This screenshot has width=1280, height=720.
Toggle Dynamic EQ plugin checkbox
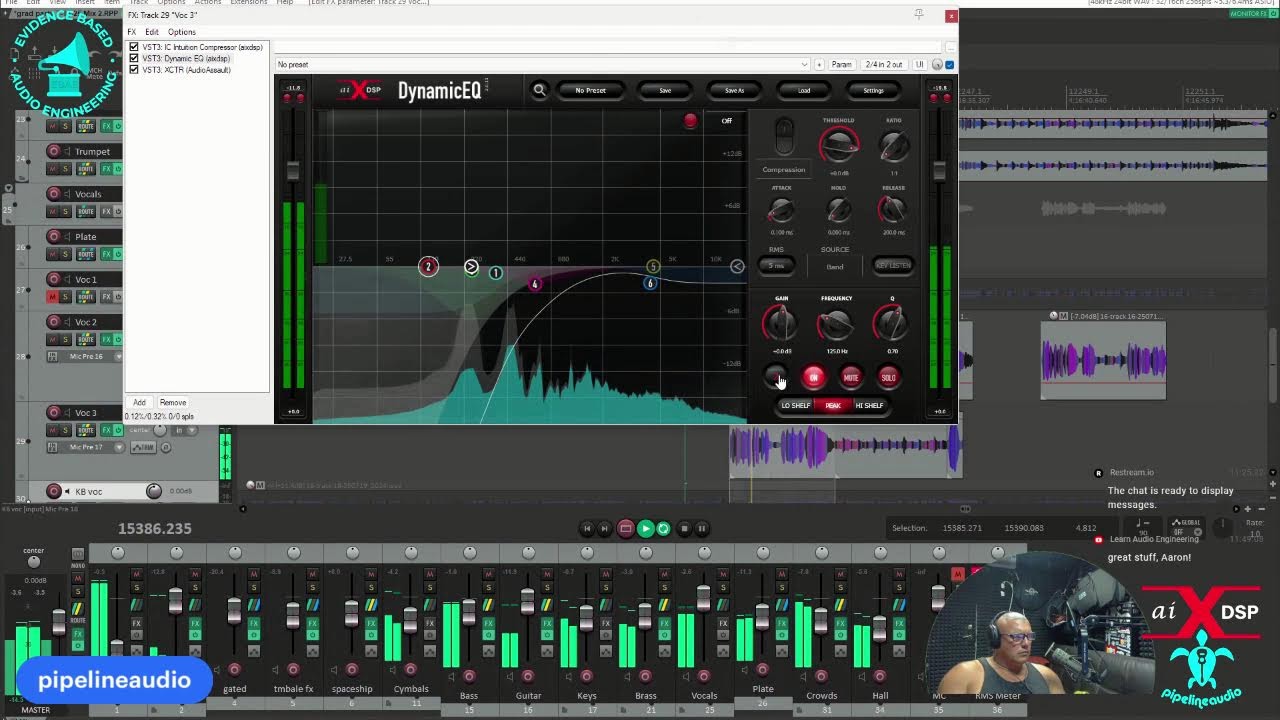(134, 58)
